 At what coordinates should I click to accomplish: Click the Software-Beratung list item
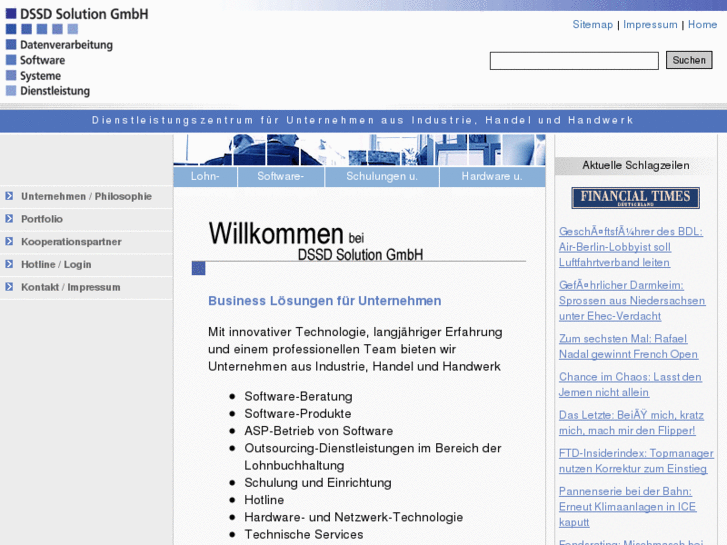pos(298,397)
